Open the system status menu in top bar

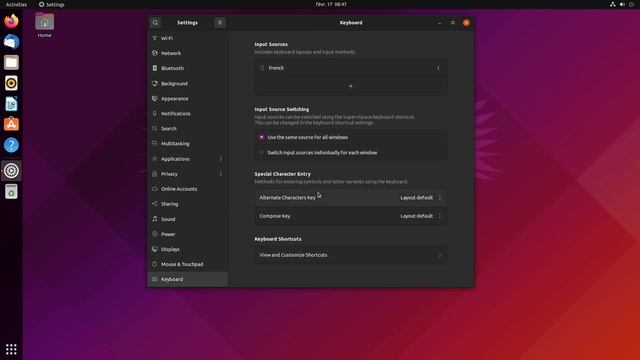click(x=622, y=4)
